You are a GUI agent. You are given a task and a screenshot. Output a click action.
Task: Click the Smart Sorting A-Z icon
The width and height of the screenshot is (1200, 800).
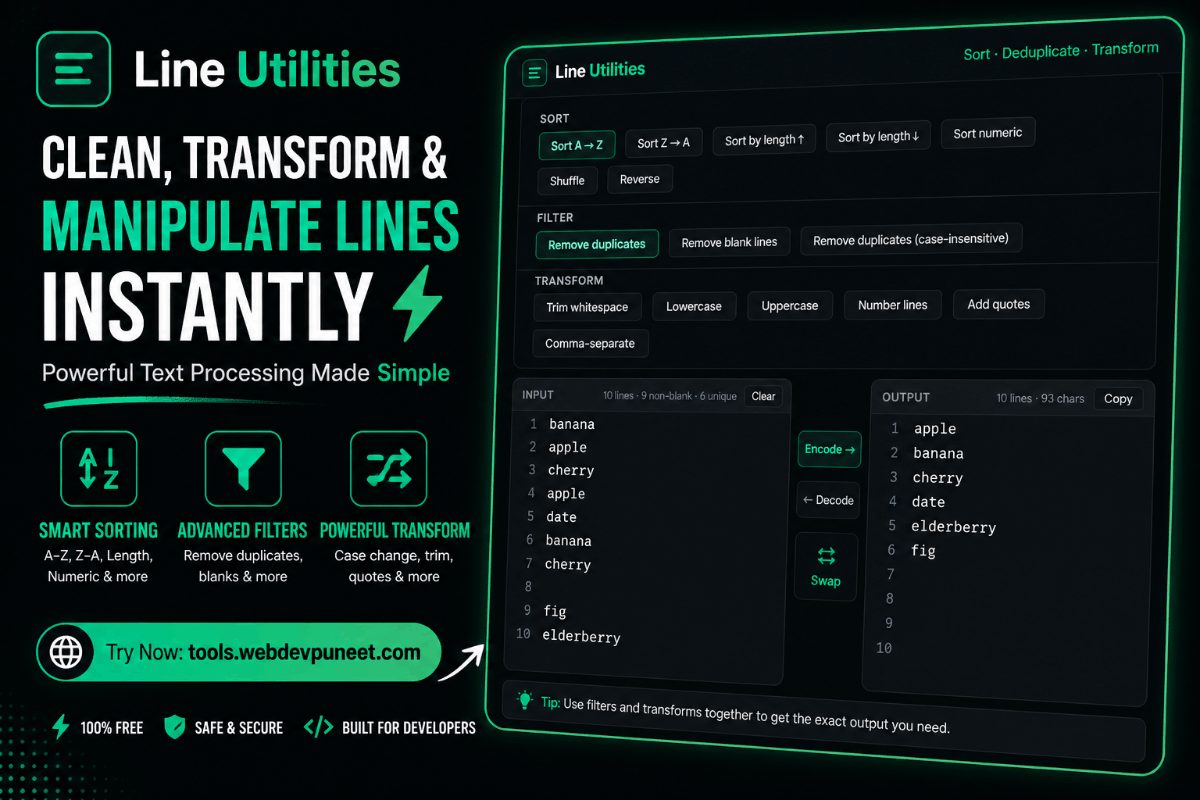pos(98,469)
